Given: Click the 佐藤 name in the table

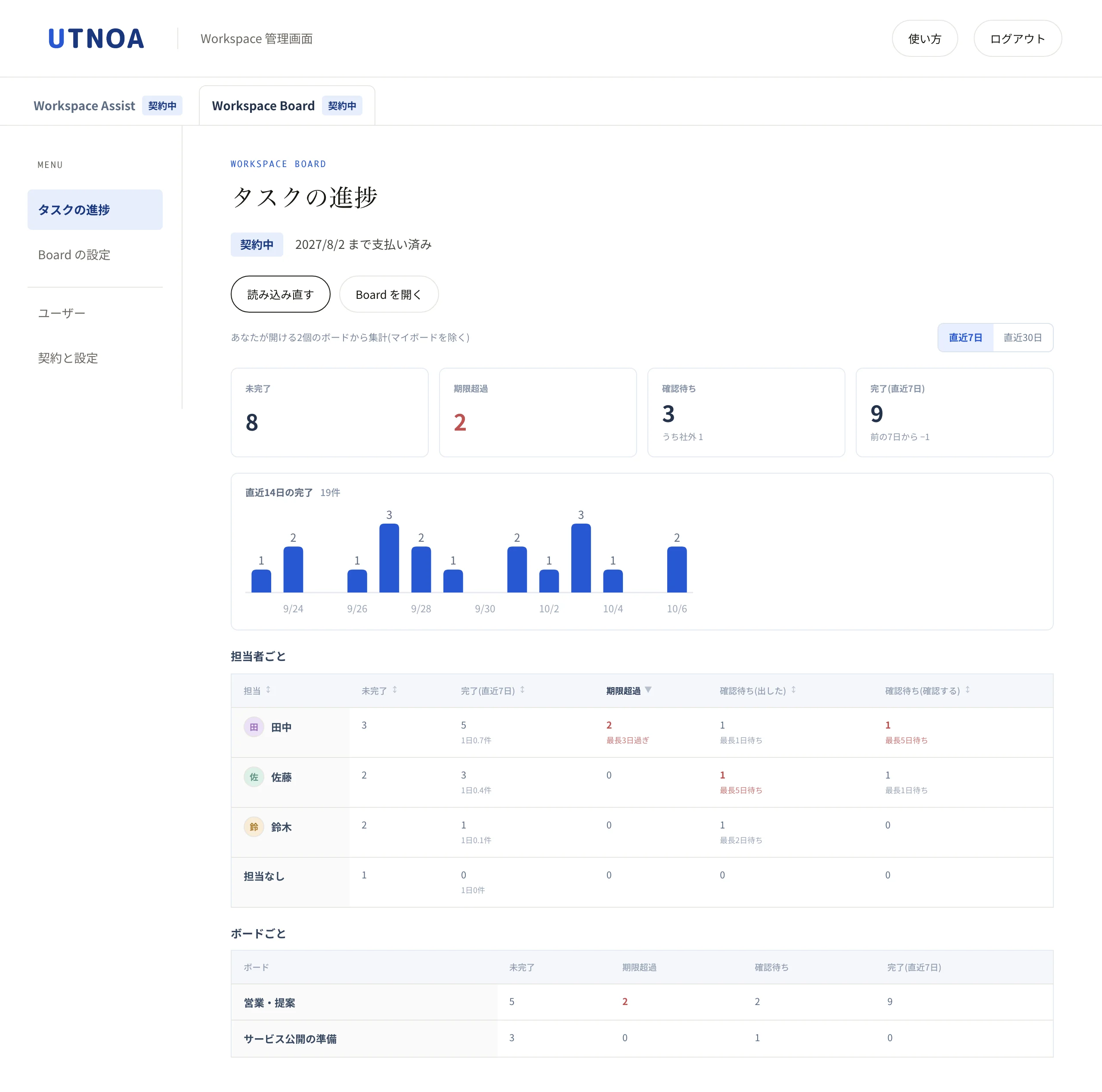Looking at the screenshot, I should [x=281, y=777].
